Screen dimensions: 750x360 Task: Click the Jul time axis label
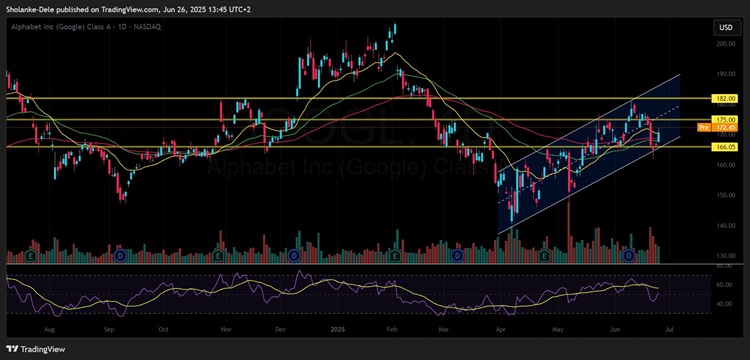[x=669, y=330]
